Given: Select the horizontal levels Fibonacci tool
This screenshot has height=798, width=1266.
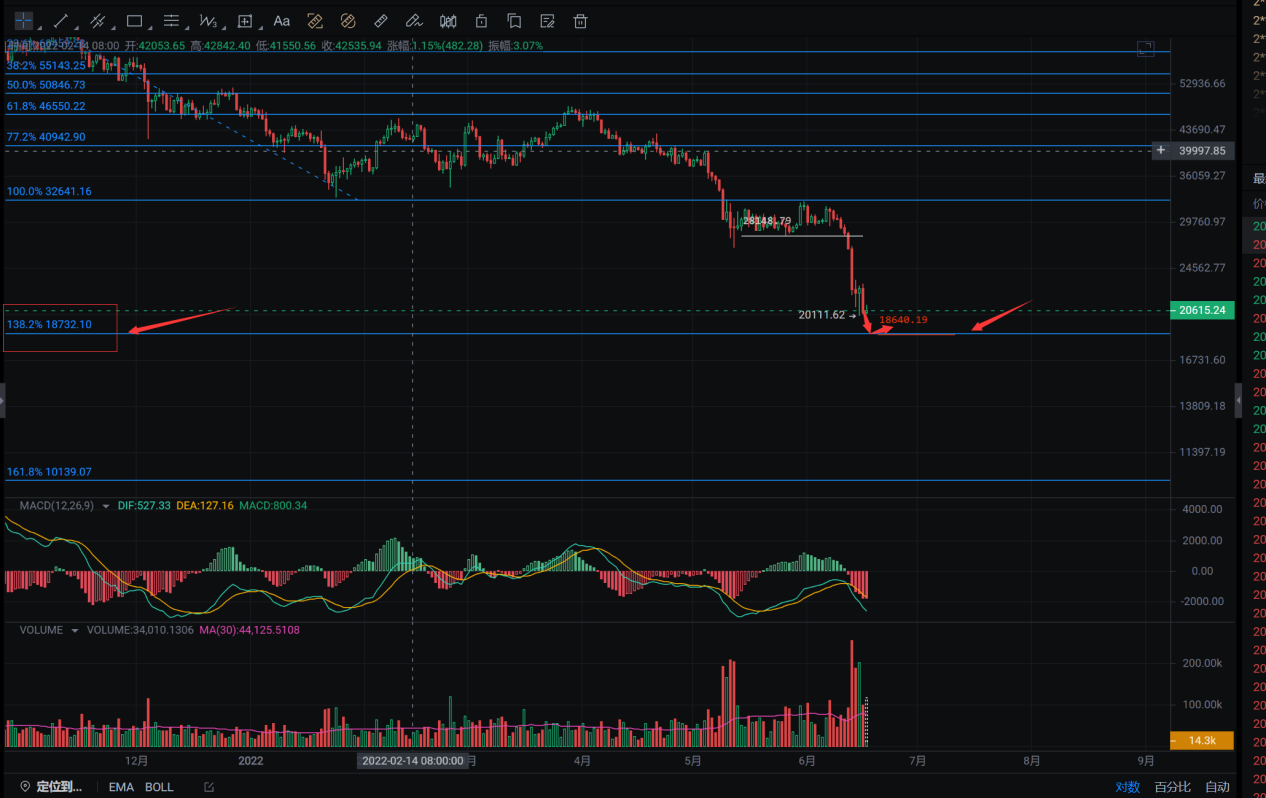Looking at the screenshot, I should [x=171, y=20].
